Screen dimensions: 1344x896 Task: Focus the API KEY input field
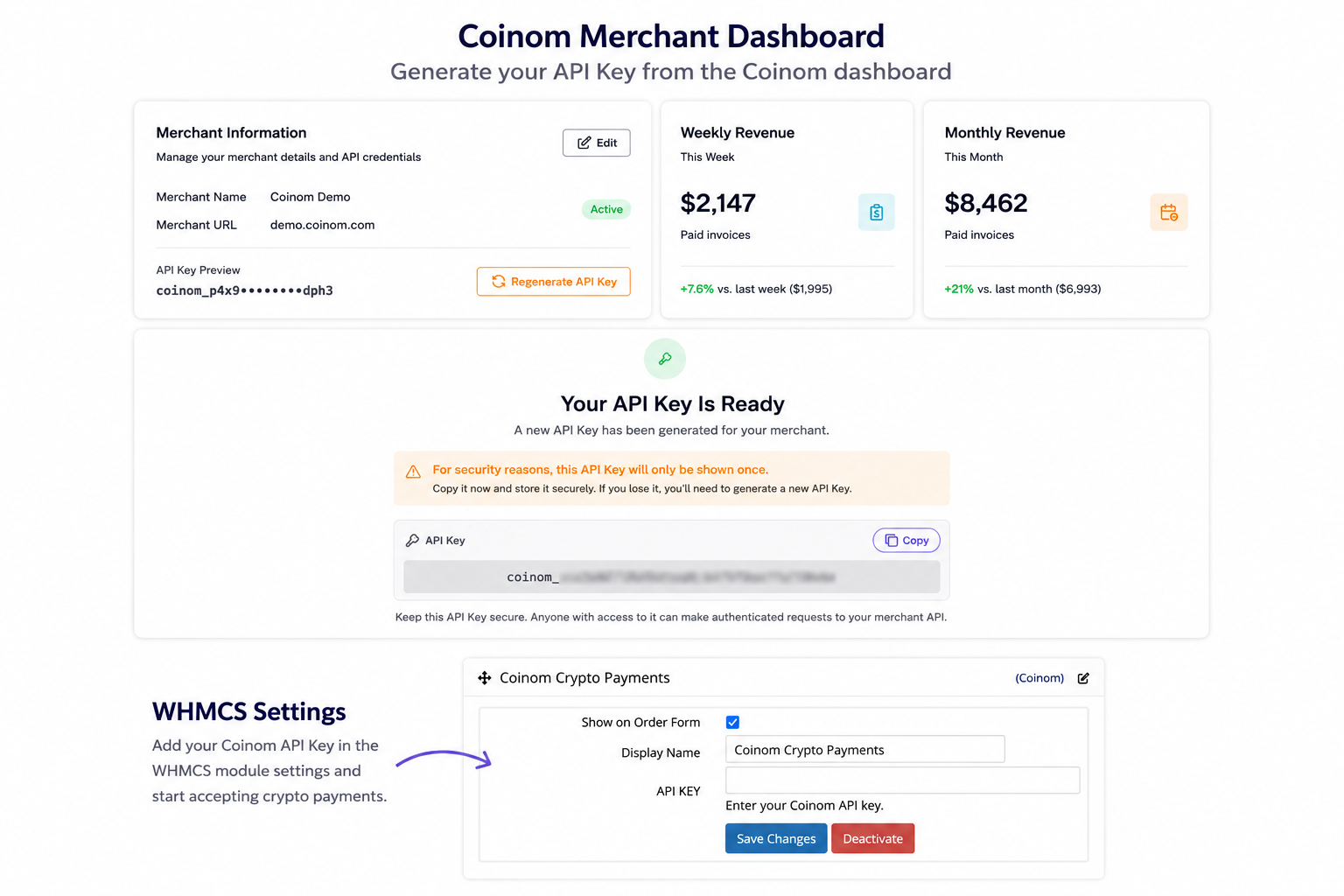[902, 780]
